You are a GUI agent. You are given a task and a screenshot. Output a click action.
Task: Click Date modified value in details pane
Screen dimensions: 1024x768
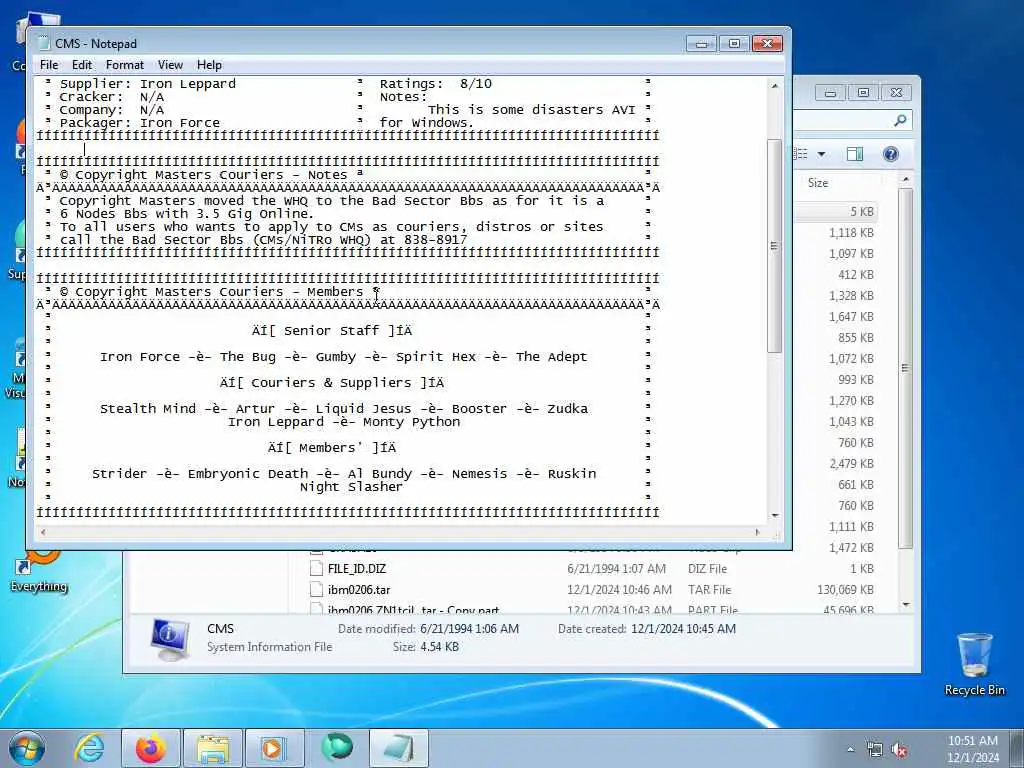(x=470, y=629)
